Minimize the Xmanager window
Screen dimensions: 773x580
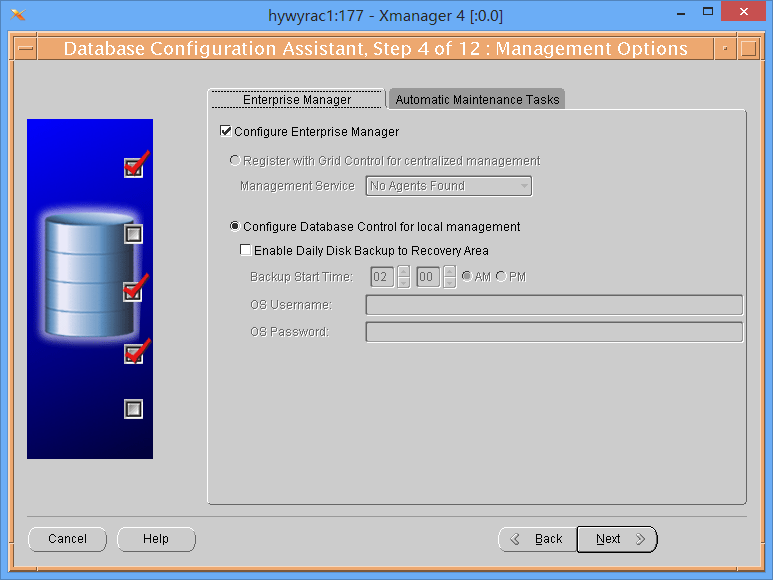pyautogui.click(x=681, y=13)
